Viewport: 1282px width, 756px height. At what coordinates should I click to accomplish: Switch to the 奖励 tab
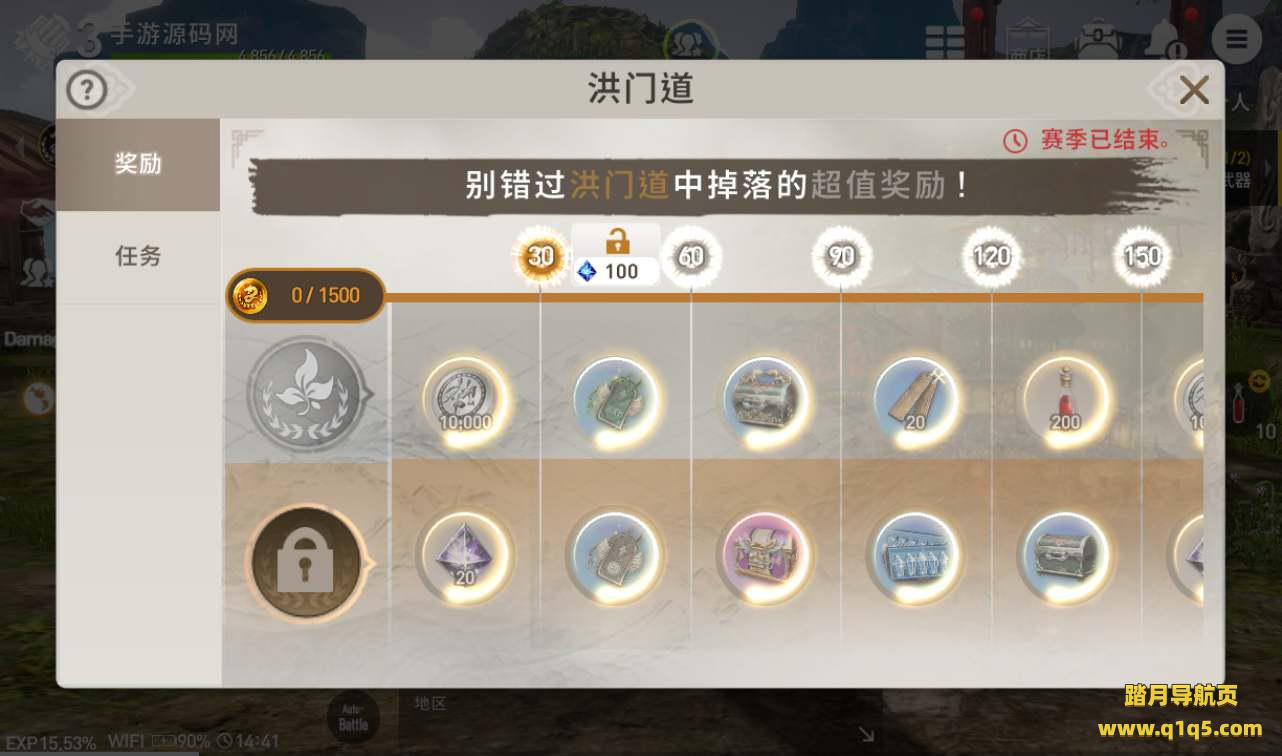(138, 164)
